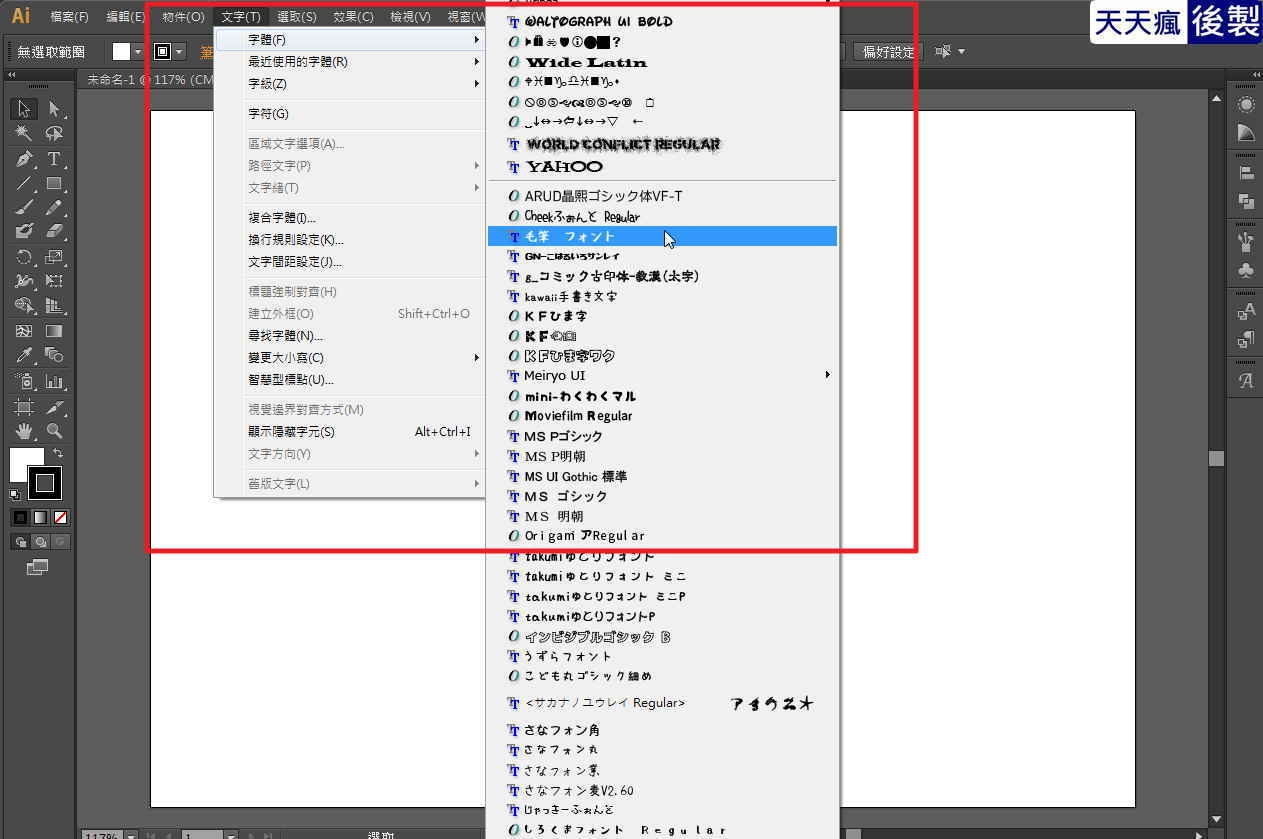
Task: Select the Pencil tool
Action: (x=54, y=207)
